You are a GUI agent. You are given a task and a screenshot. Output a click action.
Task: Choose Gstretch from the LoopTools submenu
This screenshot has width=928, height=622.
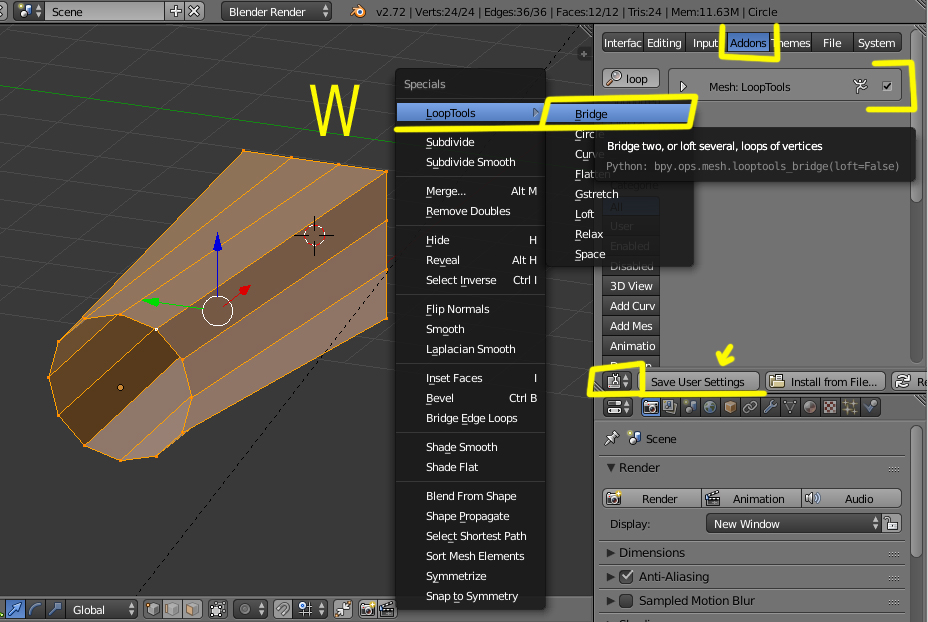[597, 194]
